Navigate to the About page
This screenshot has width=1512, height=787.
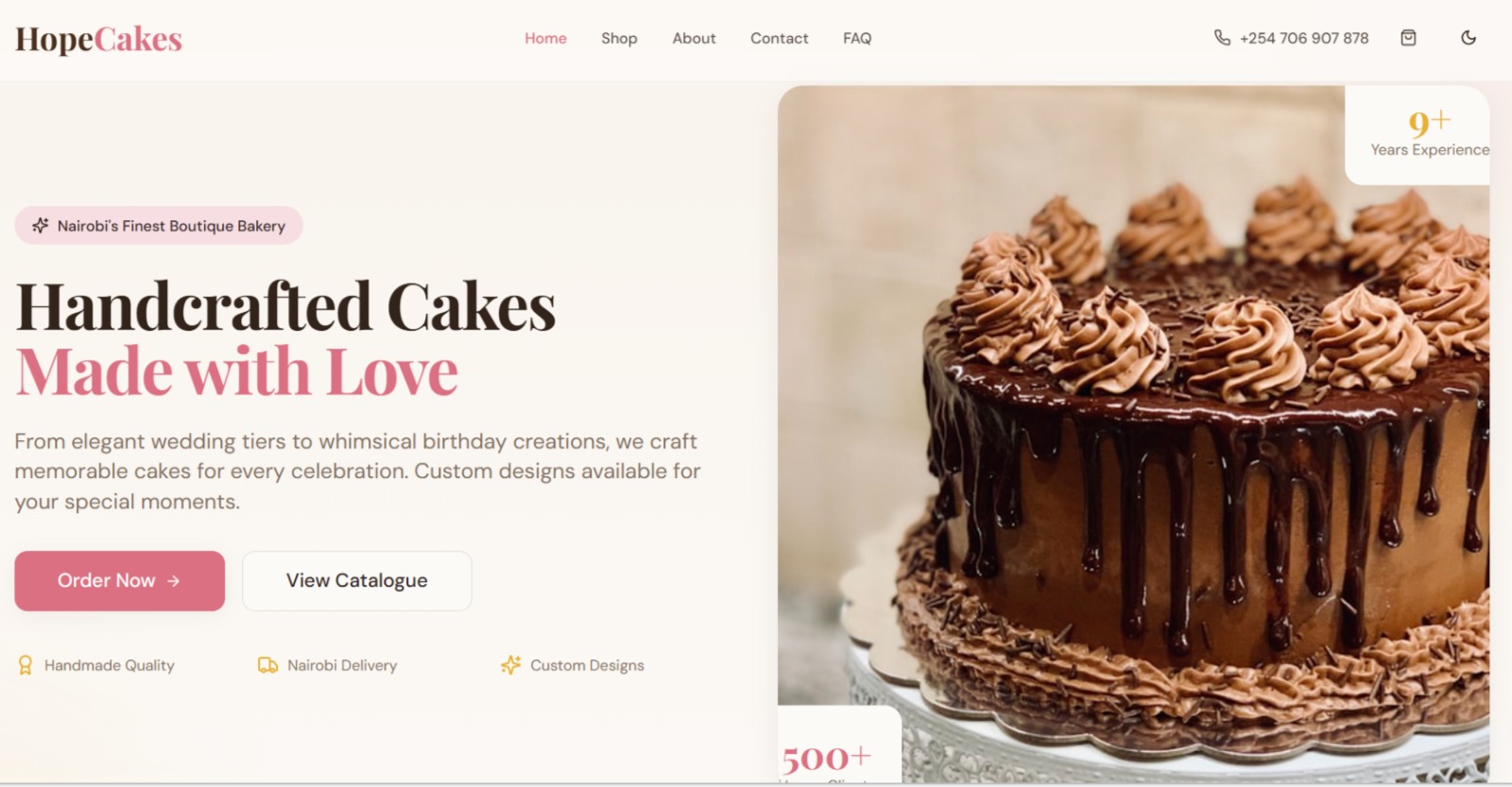694,38
